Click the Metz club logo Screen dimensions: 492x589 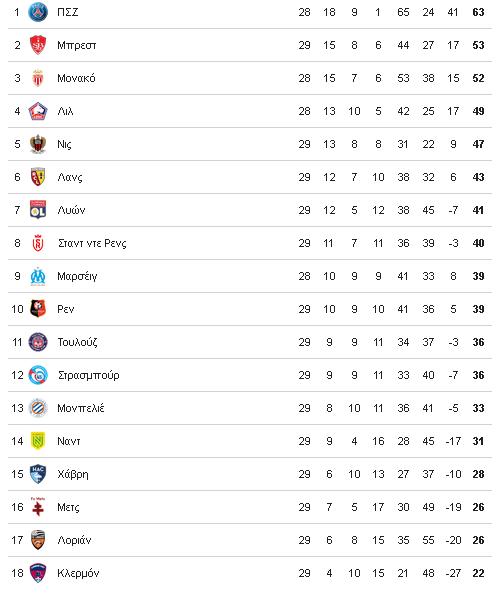(38, 507)
